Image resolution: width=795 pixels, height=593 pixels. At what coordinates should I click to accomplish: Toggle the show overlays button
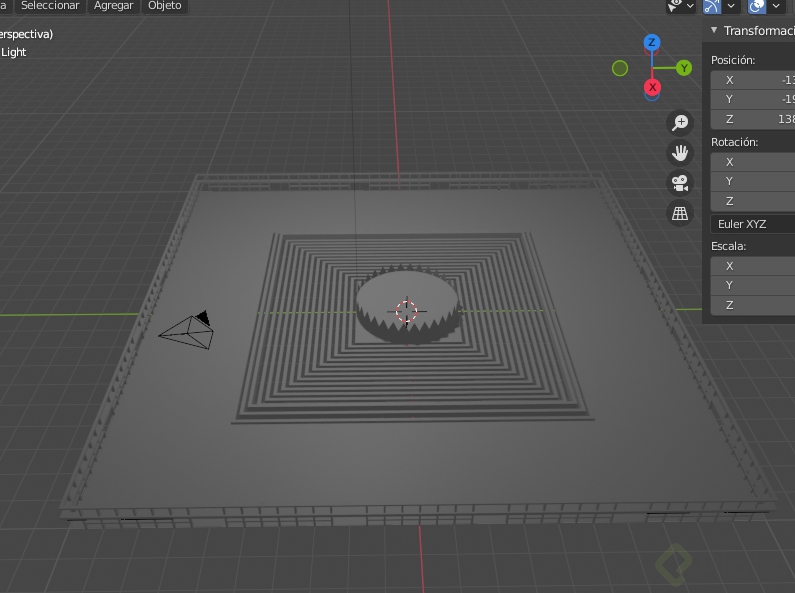756,6
